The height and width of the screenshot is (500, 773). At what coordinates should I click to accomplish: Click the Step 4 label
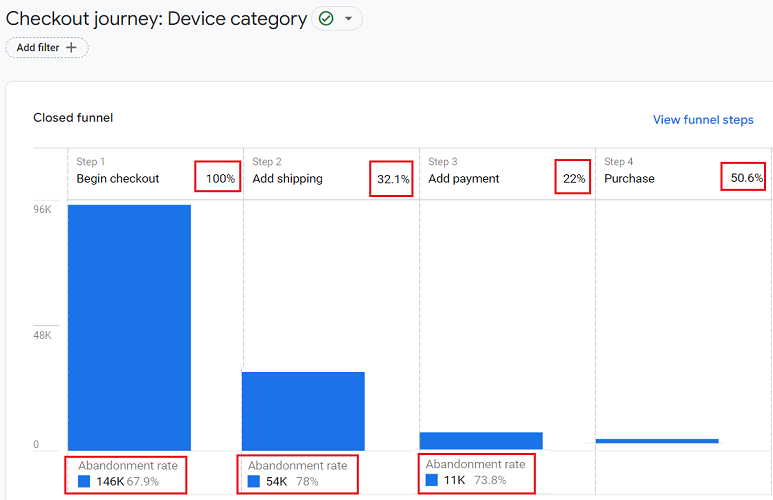[x=619, y=162]
